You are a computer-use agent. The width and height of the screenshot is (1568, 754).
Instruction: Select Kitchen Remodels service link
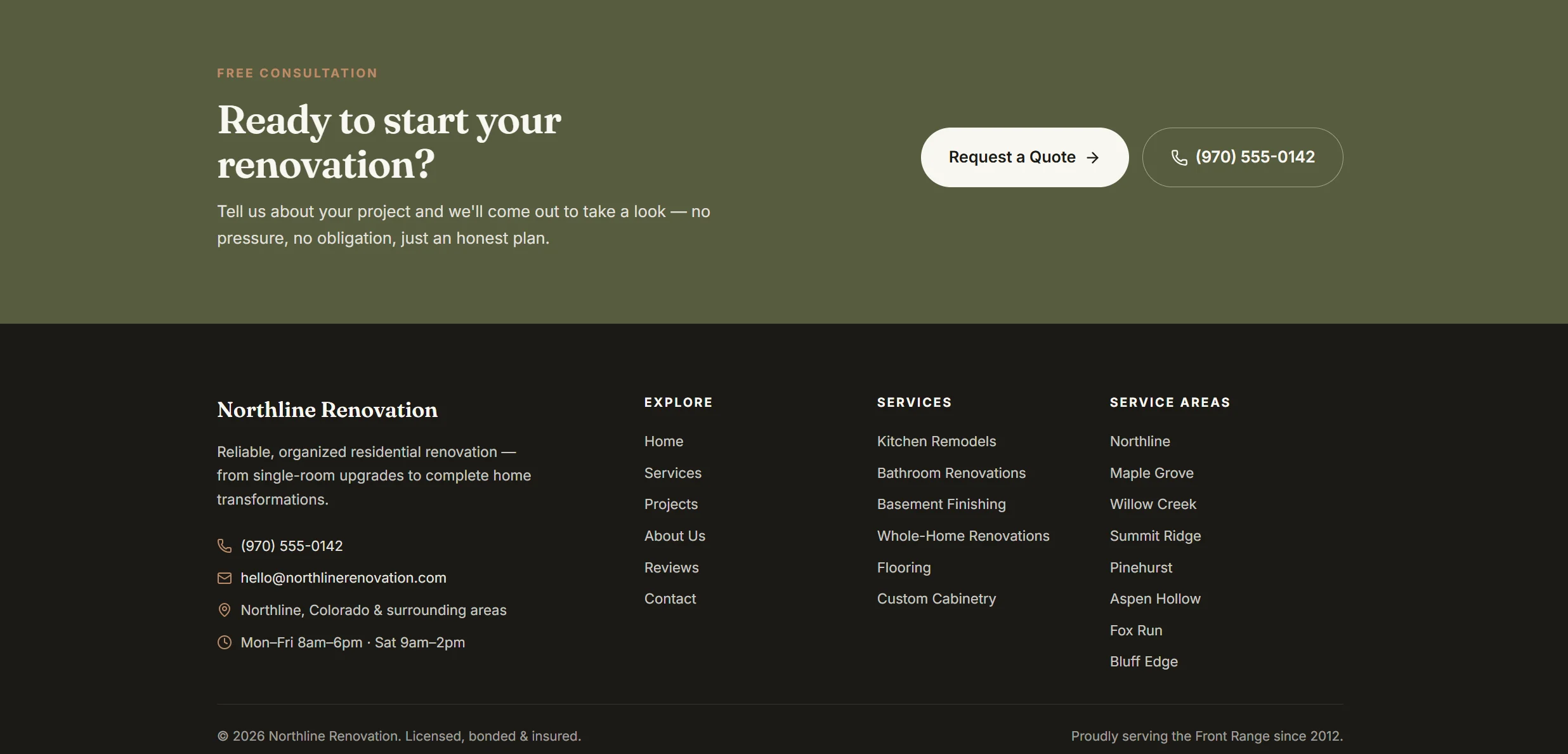[x=936, y=441]
